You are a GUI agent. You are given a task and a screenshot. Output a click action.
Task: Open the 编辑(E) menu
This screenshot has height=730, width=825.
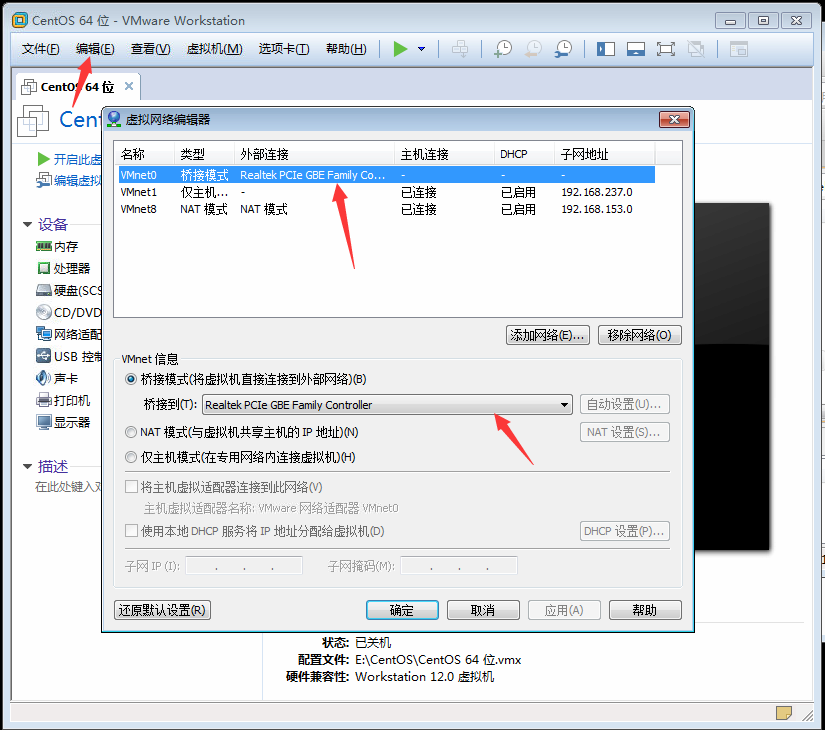[x=95, y=49]
